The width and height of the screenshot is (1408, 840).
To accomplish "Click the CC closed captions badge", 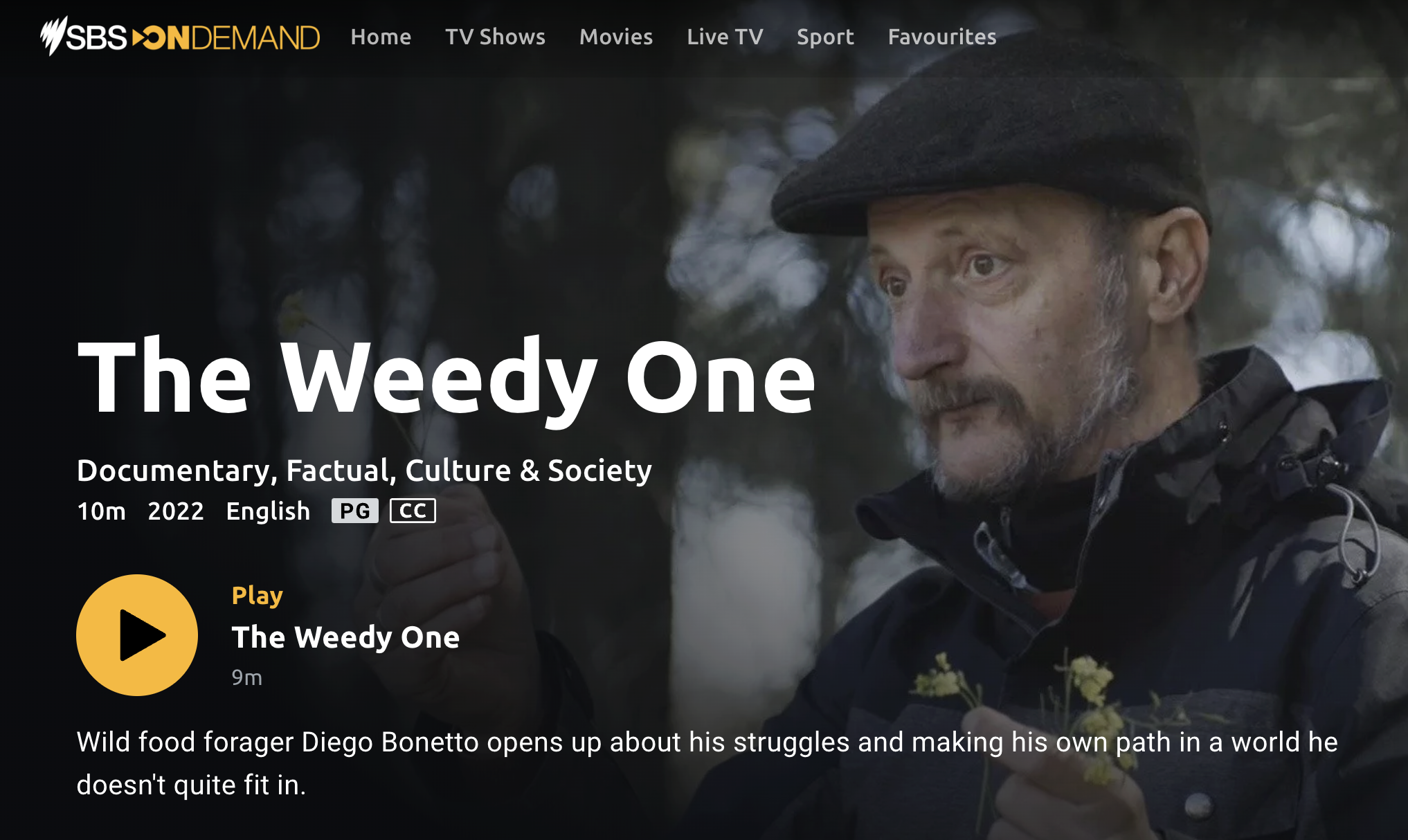I will [x=413, y=511].
